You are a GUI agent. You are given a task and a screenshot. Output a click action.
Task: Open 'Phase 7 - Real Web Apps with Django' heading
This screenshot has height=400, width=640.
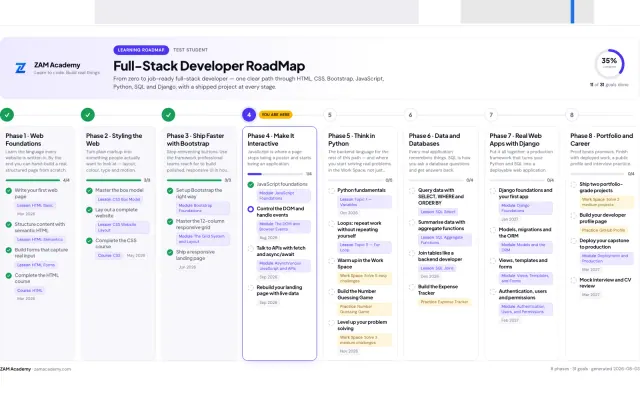pos(516,140)
